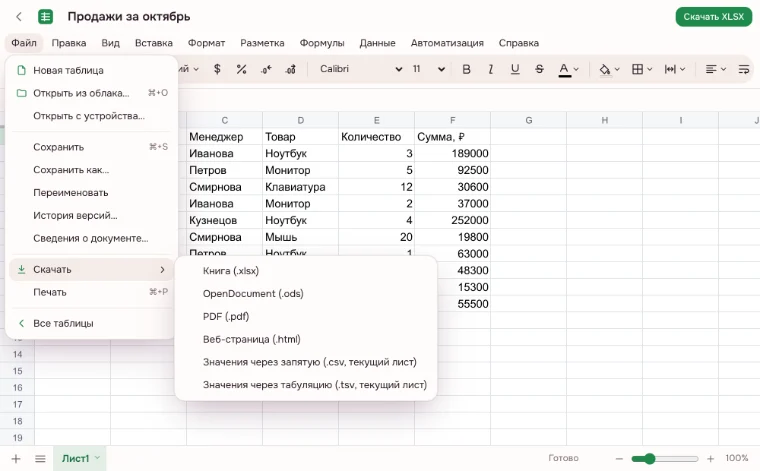
Task: Select column G header
Action: [x=528, y=120]
